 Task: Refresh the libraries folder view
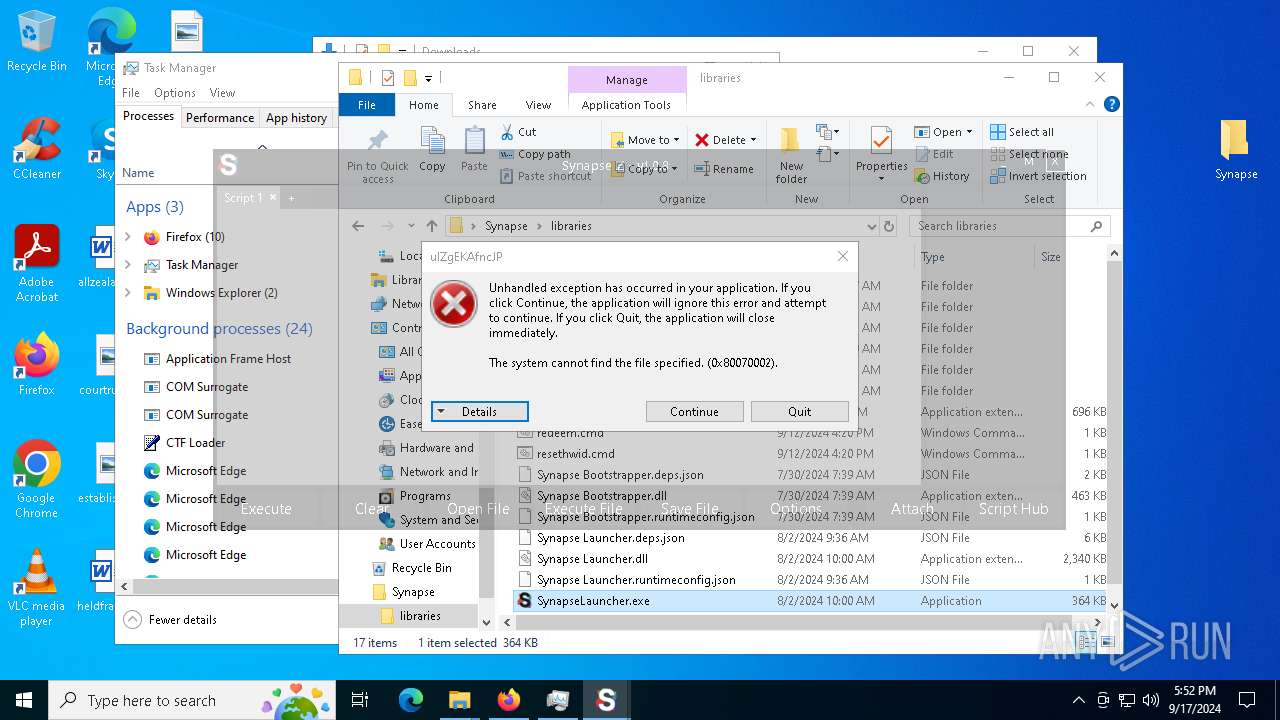(889, 226)
